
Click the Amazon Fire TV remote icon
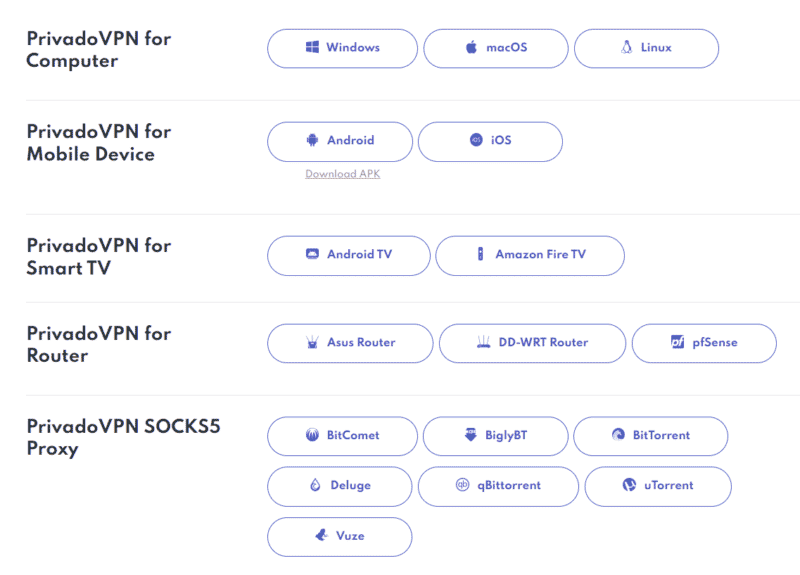[x=480, y=254]
